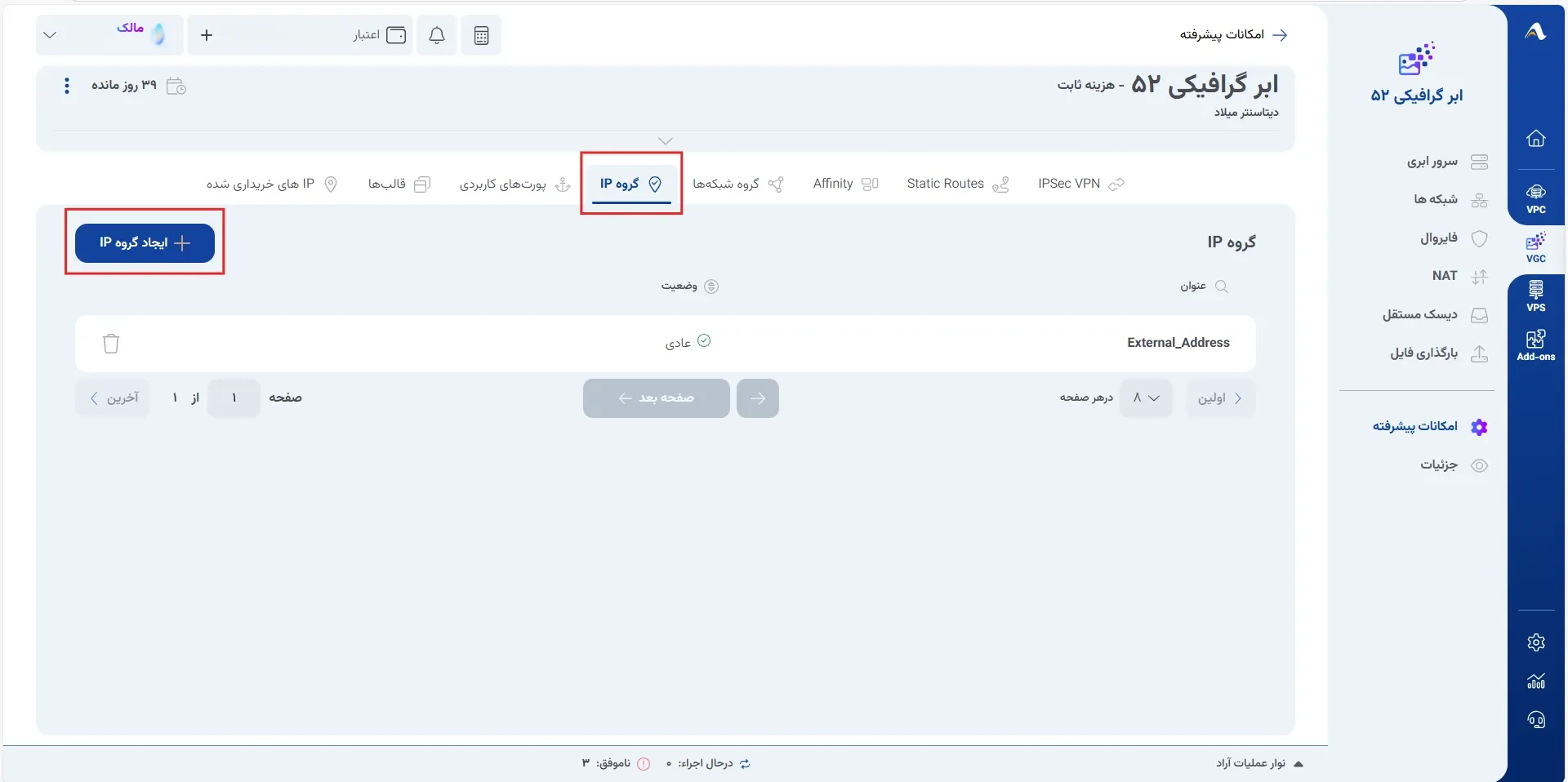Expand the cloud details chevron below header
The height and width of the screenshot is (782, 1568).
click(x=666, y=141)
